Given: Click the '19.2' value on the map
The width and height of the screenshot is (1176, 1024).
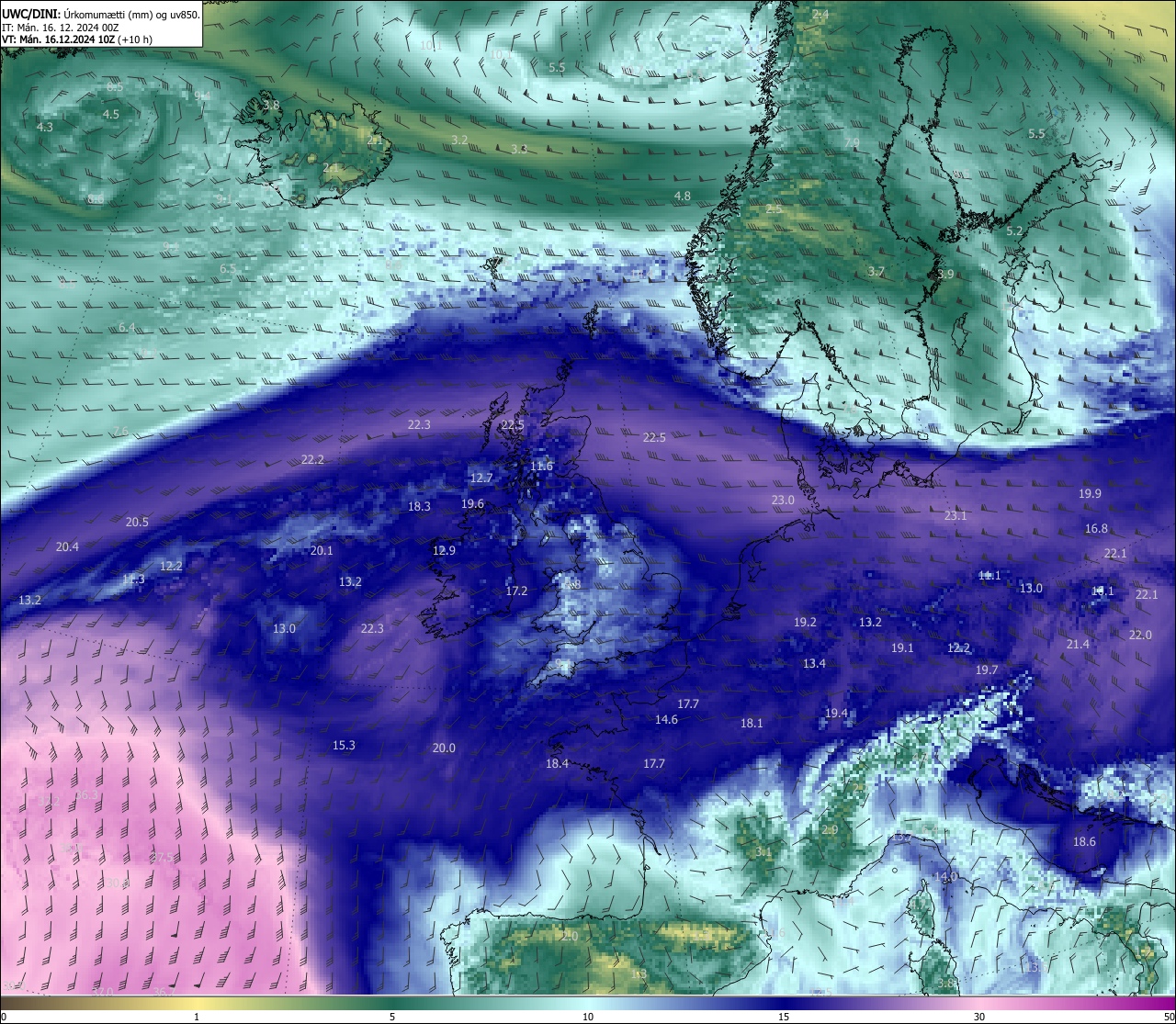Looking at the screenshot, I should [x=805, y=622].
